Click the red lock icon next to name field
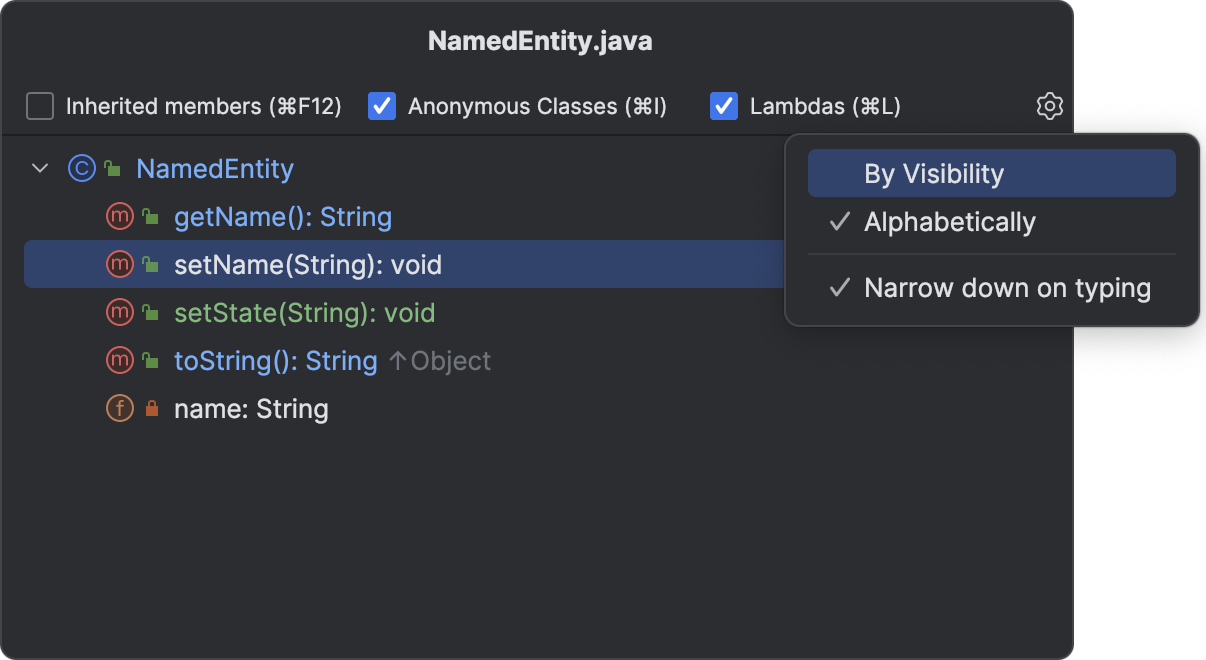Image resolution: width=1206 pixels, height=660 pixels. [149, 408]
